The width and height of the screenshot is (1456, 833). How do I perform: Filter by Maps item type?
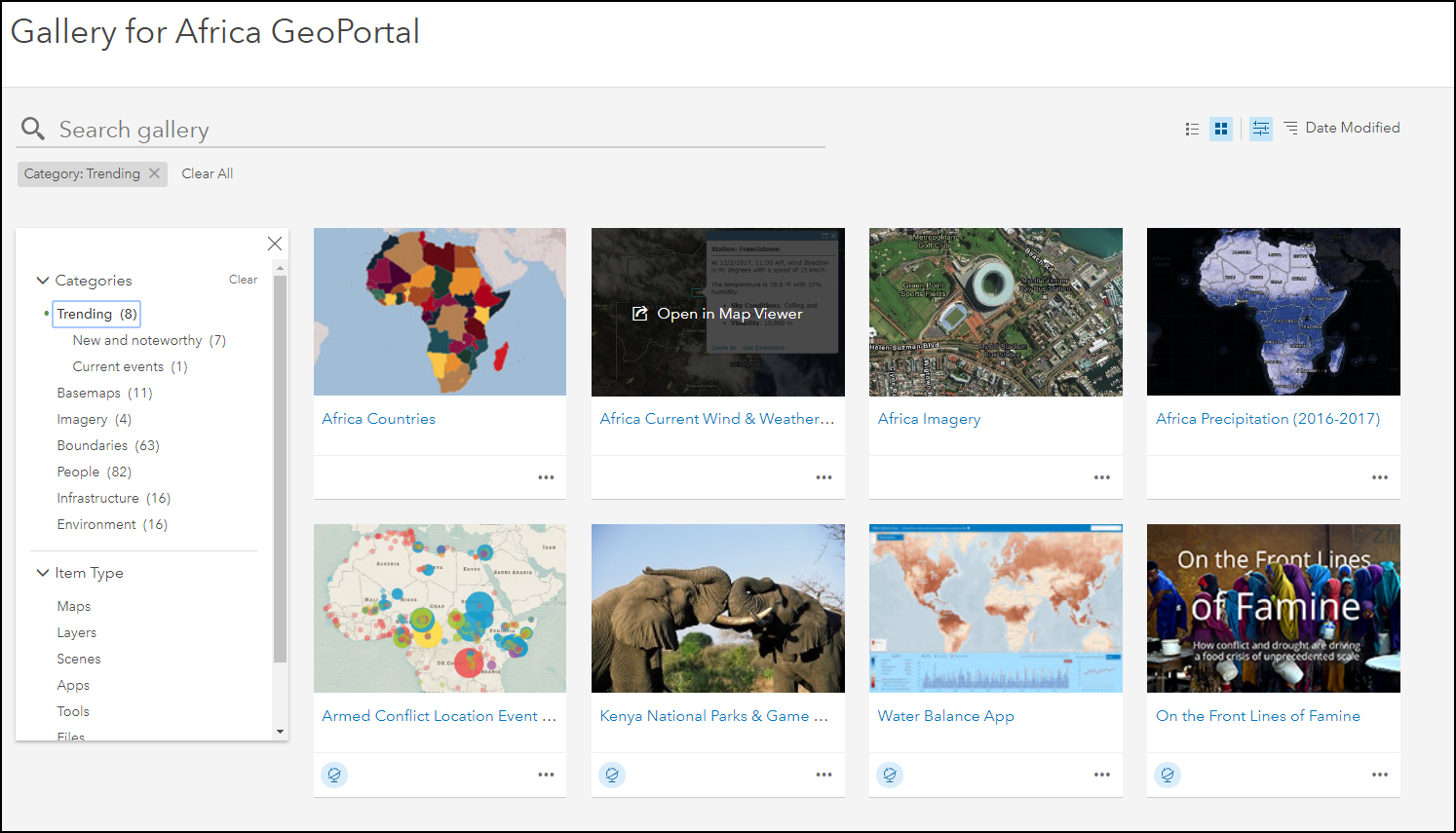click(74, 606)
